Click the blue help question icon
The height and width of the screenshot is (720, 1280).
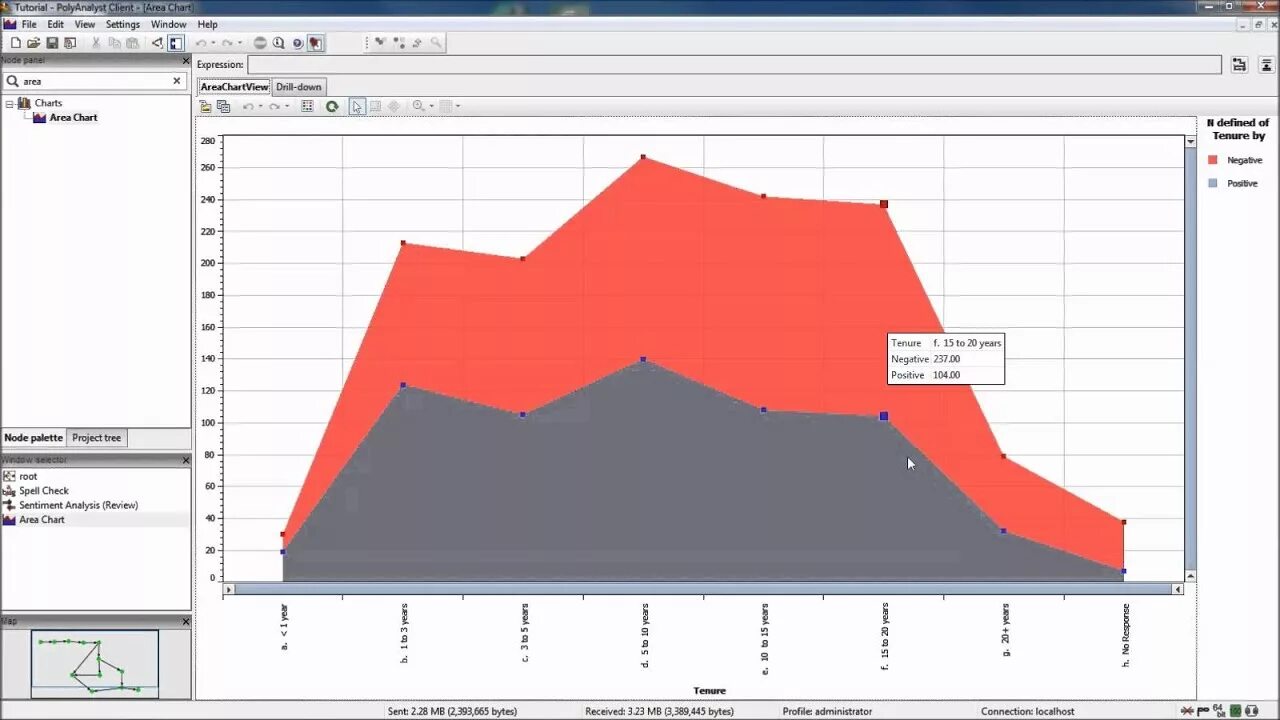coord(297,43)
